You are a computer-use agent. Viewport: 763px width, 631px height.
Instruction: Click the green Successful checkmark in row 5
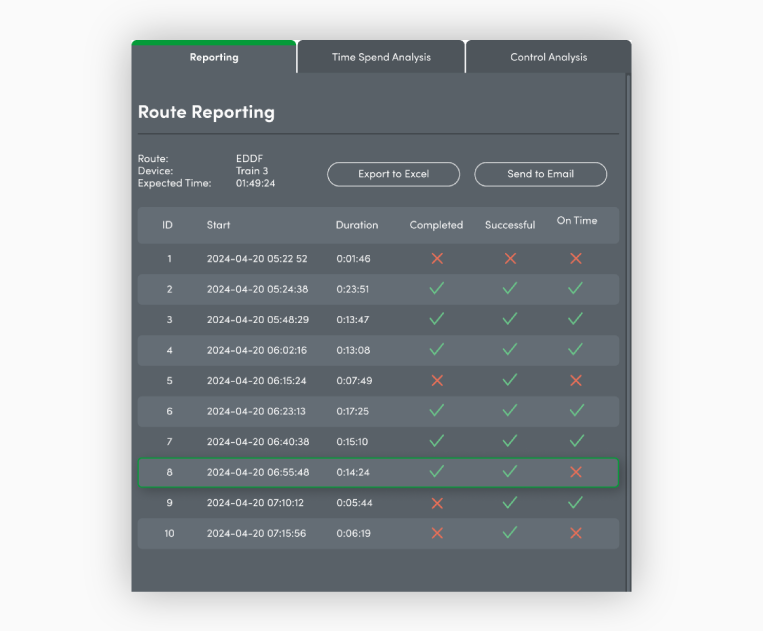[x=510, y=380]
